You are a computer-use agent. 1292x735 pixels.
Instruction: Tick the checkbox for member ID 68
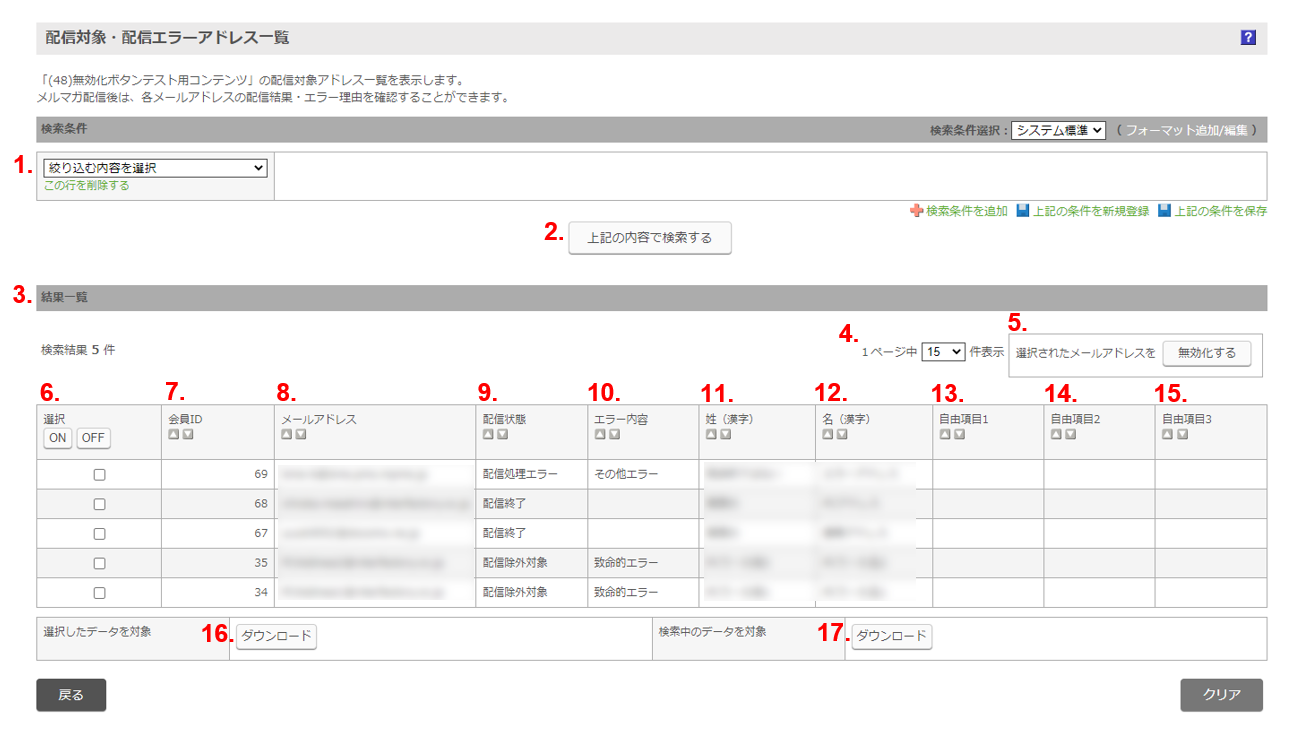point(99,504)
